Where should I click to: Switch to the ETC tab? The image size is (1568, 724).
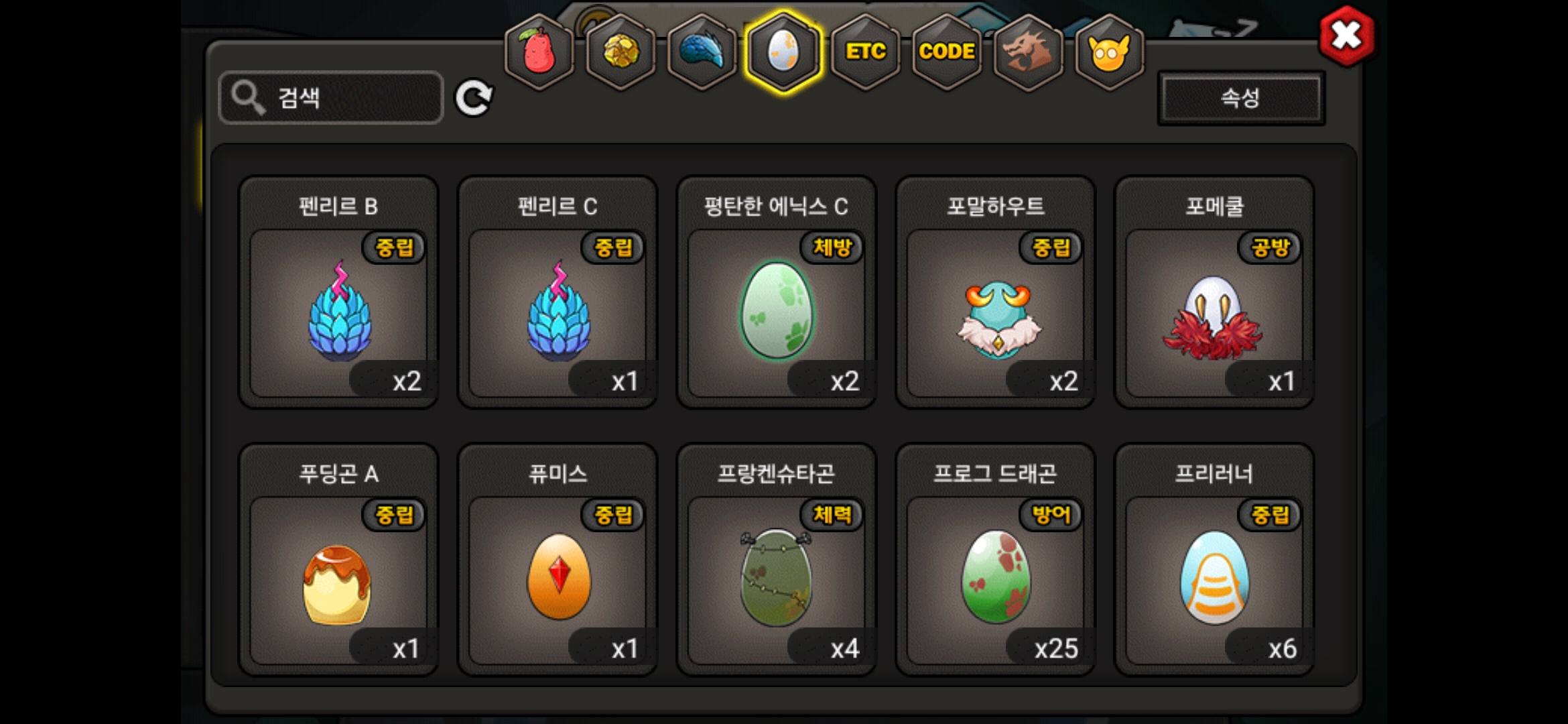pos(865,52)
